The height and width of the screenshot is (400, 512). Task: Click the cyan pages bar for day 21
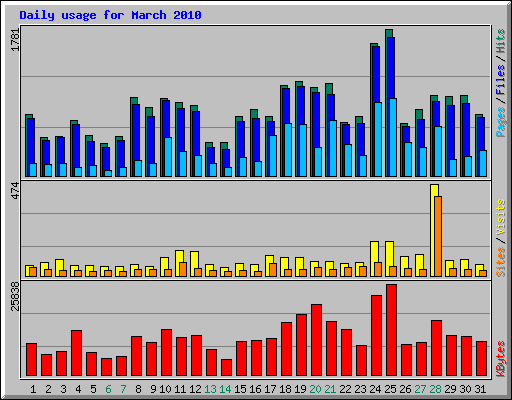point(333,148)
